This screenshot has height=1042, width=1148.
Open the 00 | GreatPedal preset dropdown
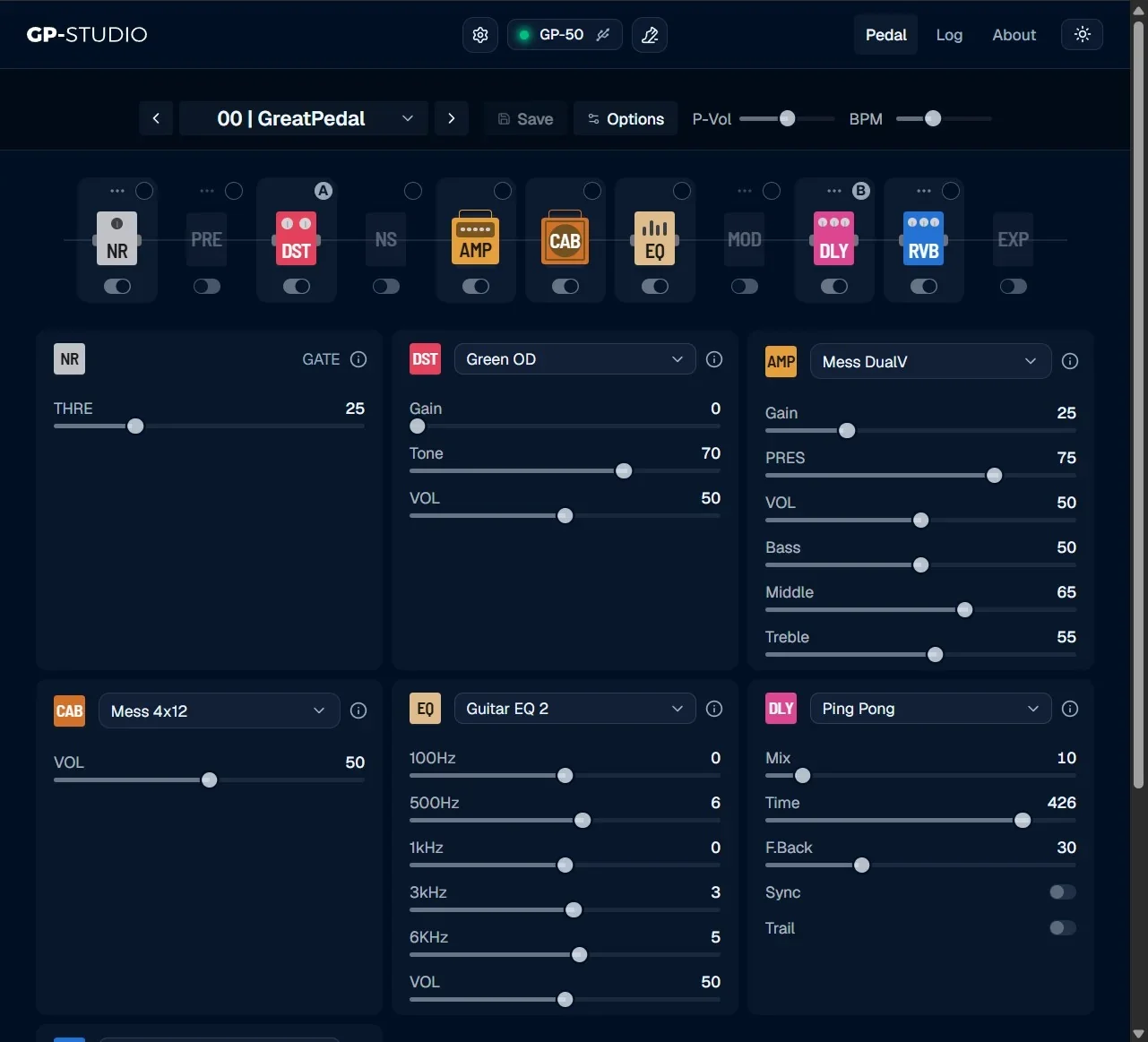tap(304, 118)
